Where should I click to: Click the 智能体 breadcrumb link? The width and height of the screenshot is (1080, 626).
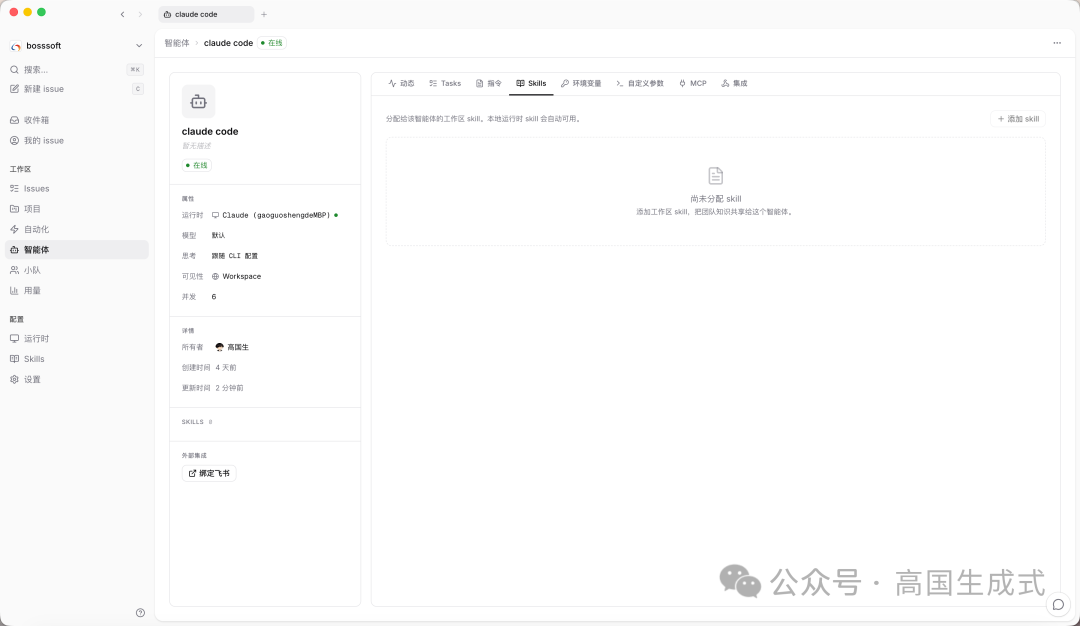coord(176,43)
